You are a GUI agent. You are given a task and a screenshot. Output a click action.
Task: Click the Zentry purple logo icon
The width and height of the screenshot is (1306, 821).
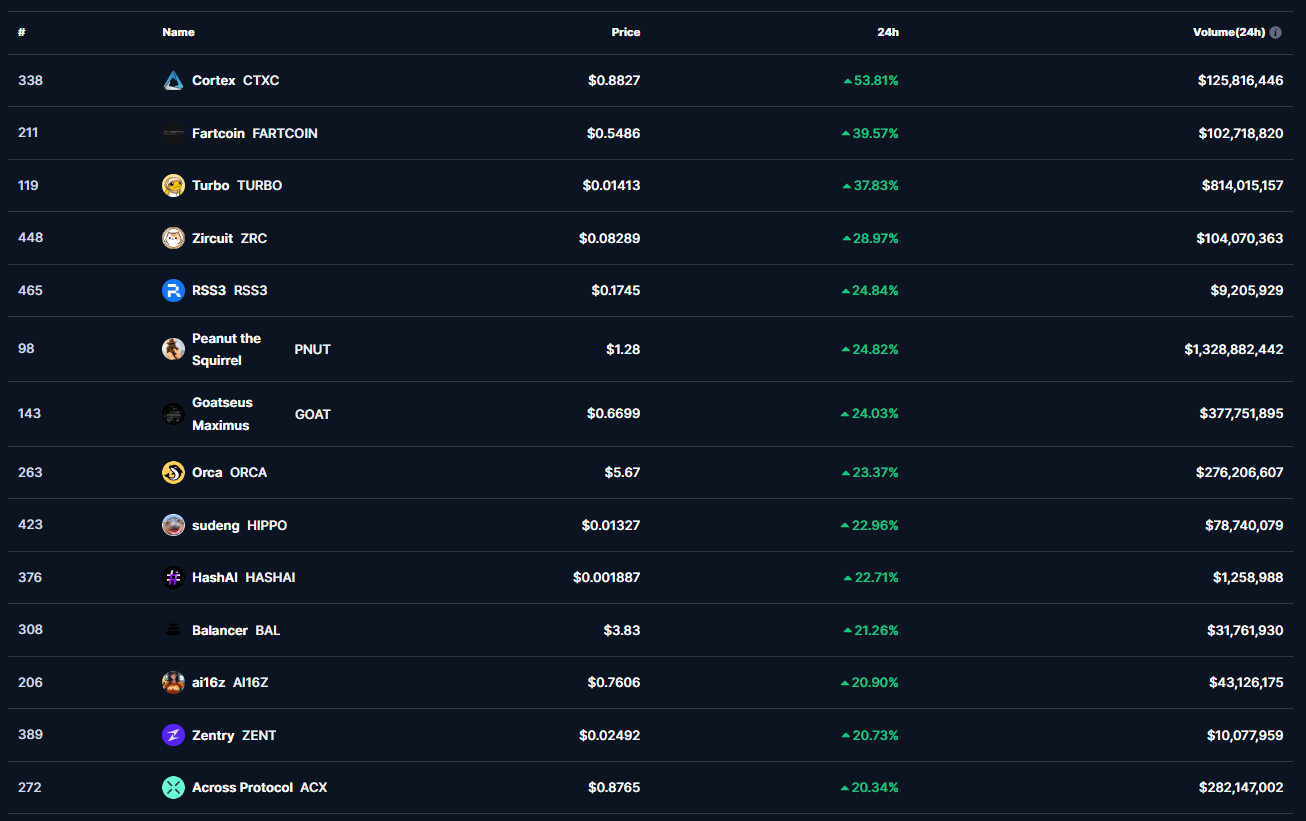point(173,735)
